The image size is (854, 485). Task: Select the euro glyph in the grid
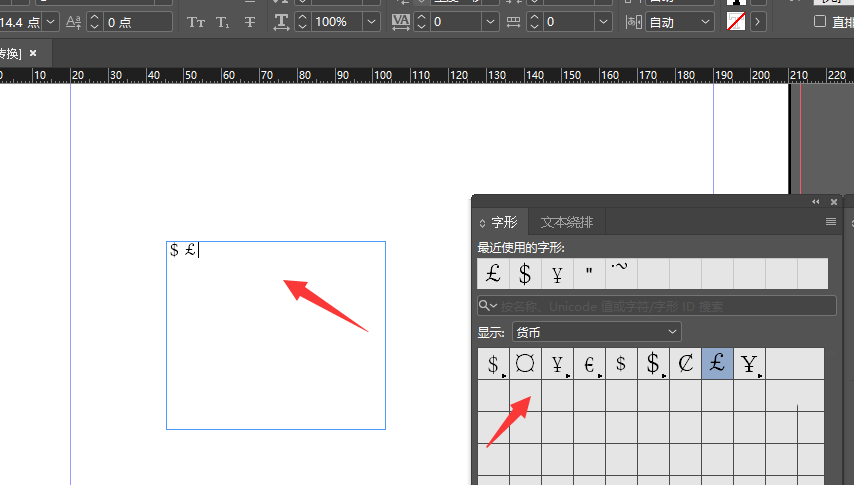589,364
